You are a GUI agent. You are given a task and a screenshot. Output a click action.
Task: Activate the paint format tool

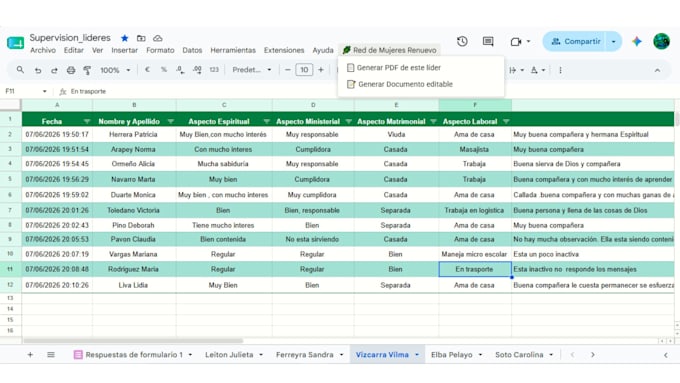tap(87, 70)
